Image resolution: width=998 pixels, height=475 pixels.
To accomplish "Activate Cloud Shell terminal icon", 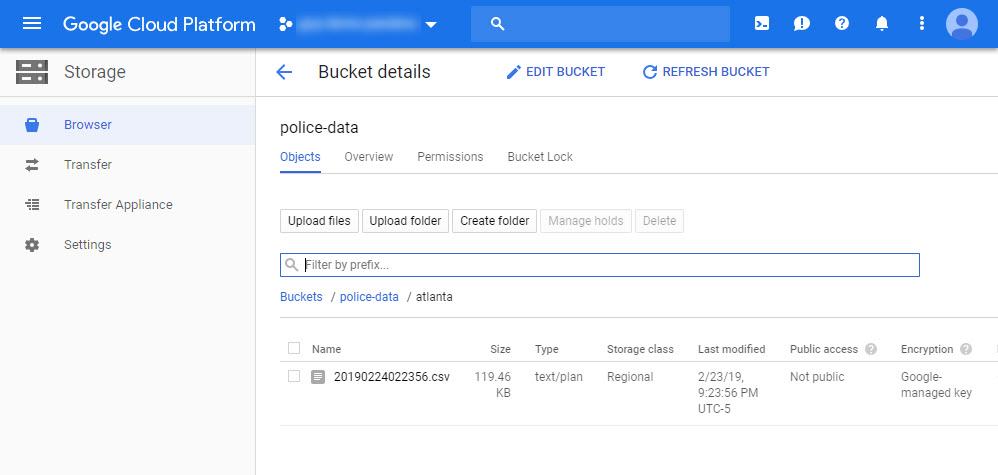I will pos(762,23).
